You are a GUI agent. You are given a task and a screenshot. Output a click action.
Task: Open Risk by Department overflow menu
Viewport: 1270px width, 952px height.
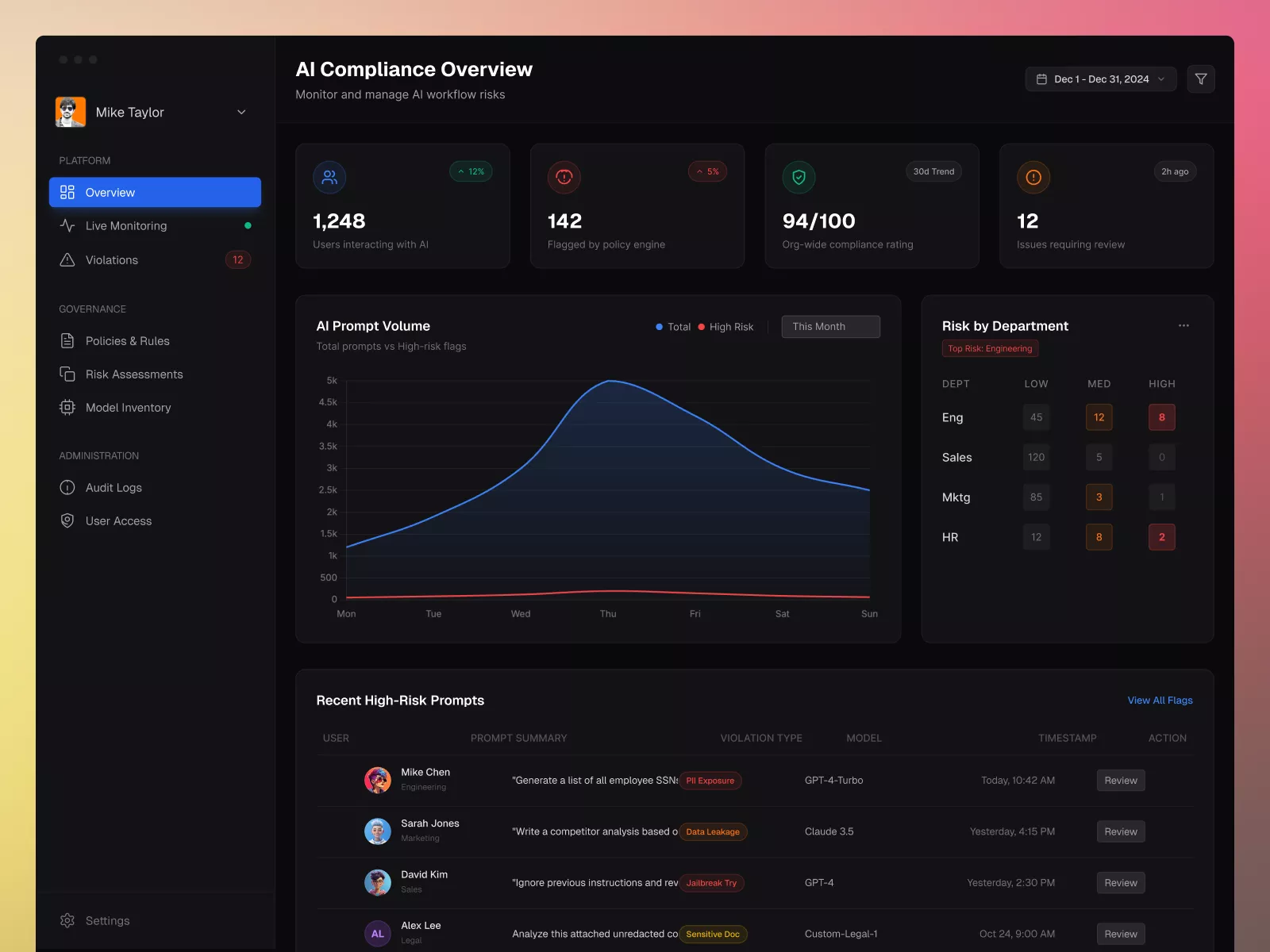1183,325
